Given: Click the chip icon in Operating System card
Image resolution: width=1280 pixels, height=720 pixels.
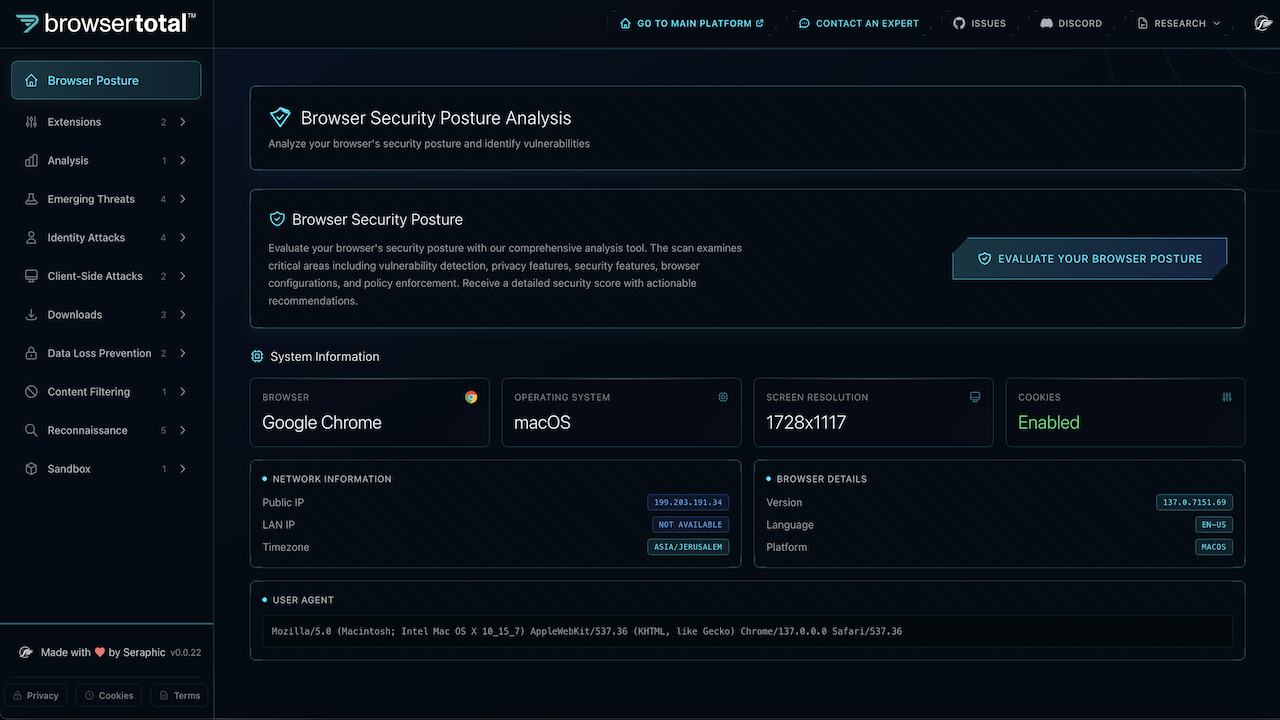Looking at the screenshot, I should point(723,397).
